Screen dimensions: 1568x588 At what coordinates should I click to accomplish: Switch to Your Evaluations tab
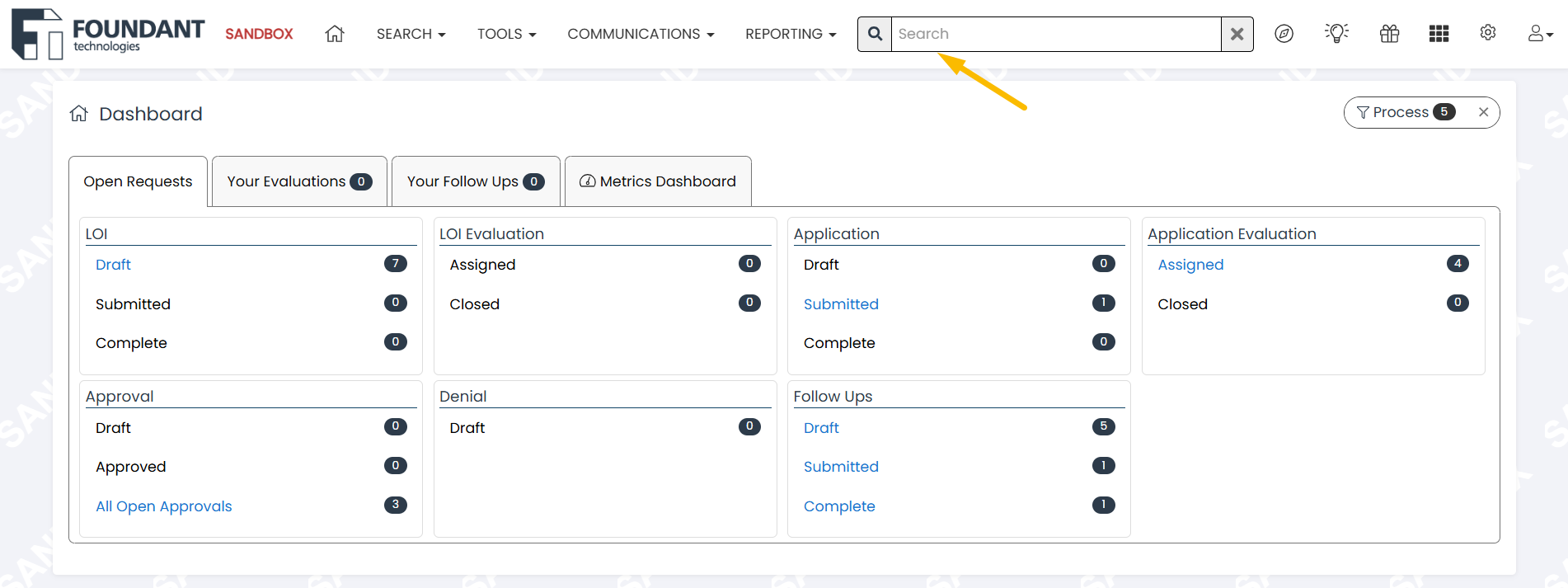click(299, 181)
